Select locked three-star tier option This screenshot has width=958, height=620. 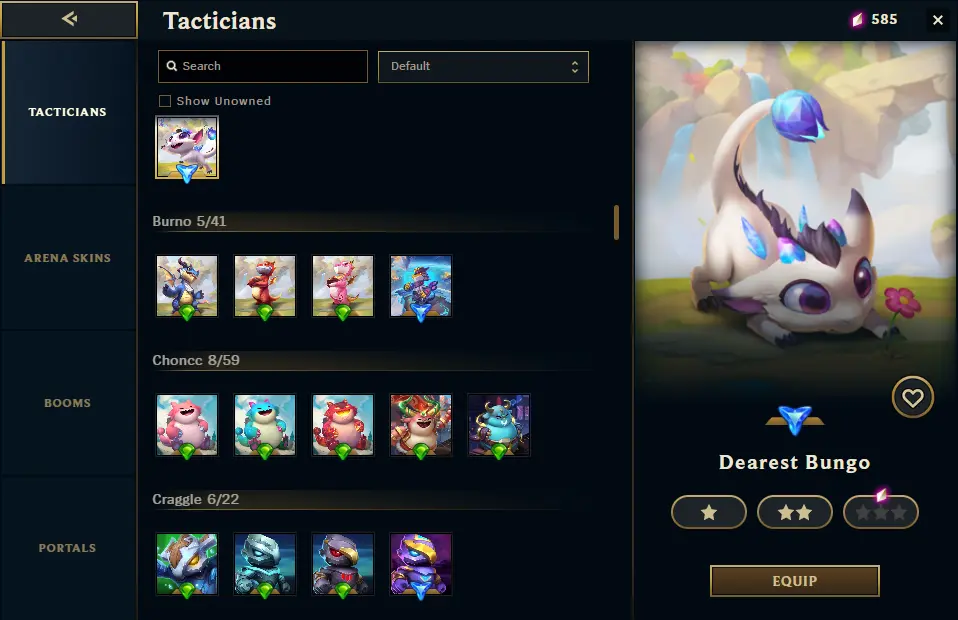(x=881, y=512)
